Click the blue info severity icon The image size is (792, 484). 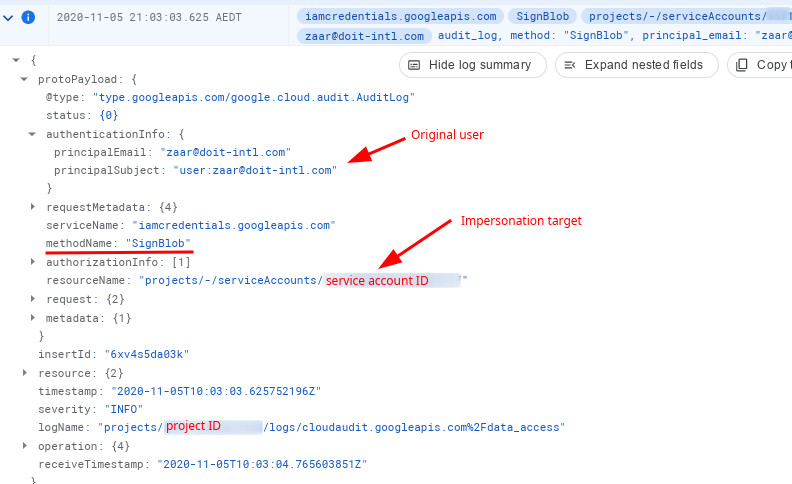(x=28, y=18)
